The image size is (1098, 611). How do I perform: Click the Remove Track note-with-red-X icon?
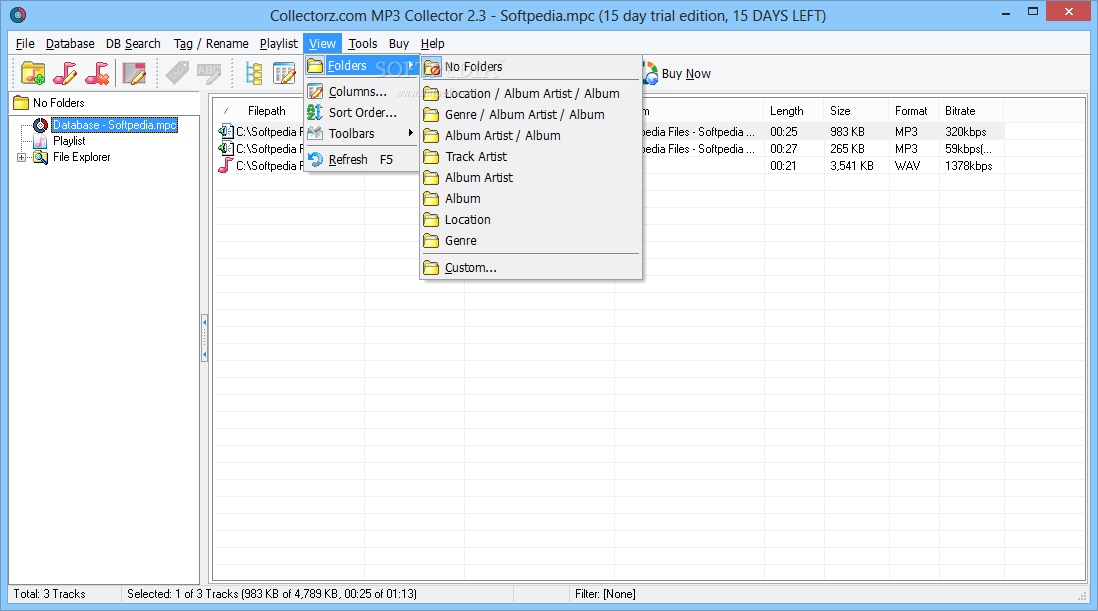click(97, 73)
